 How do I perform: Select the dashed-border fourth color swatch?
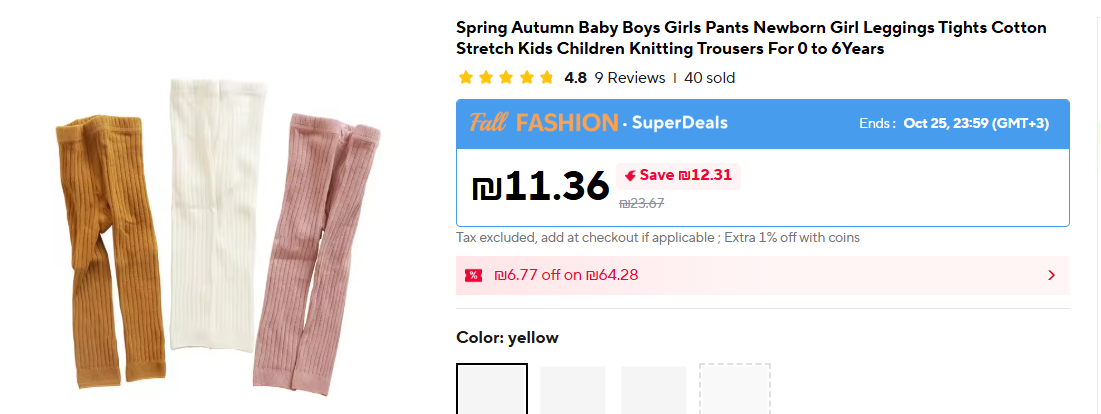point(734,390)
